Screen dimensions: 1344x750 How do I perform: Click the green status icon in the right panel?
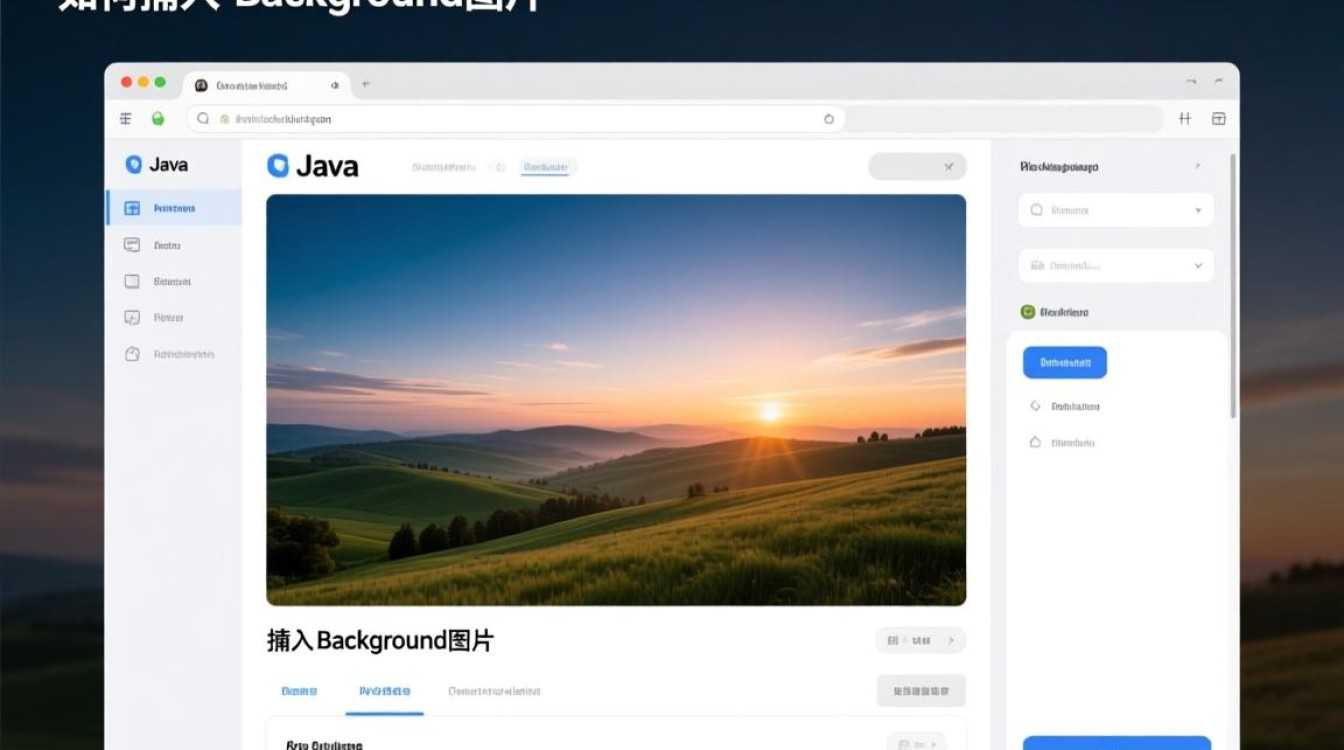pos(1026,311)
